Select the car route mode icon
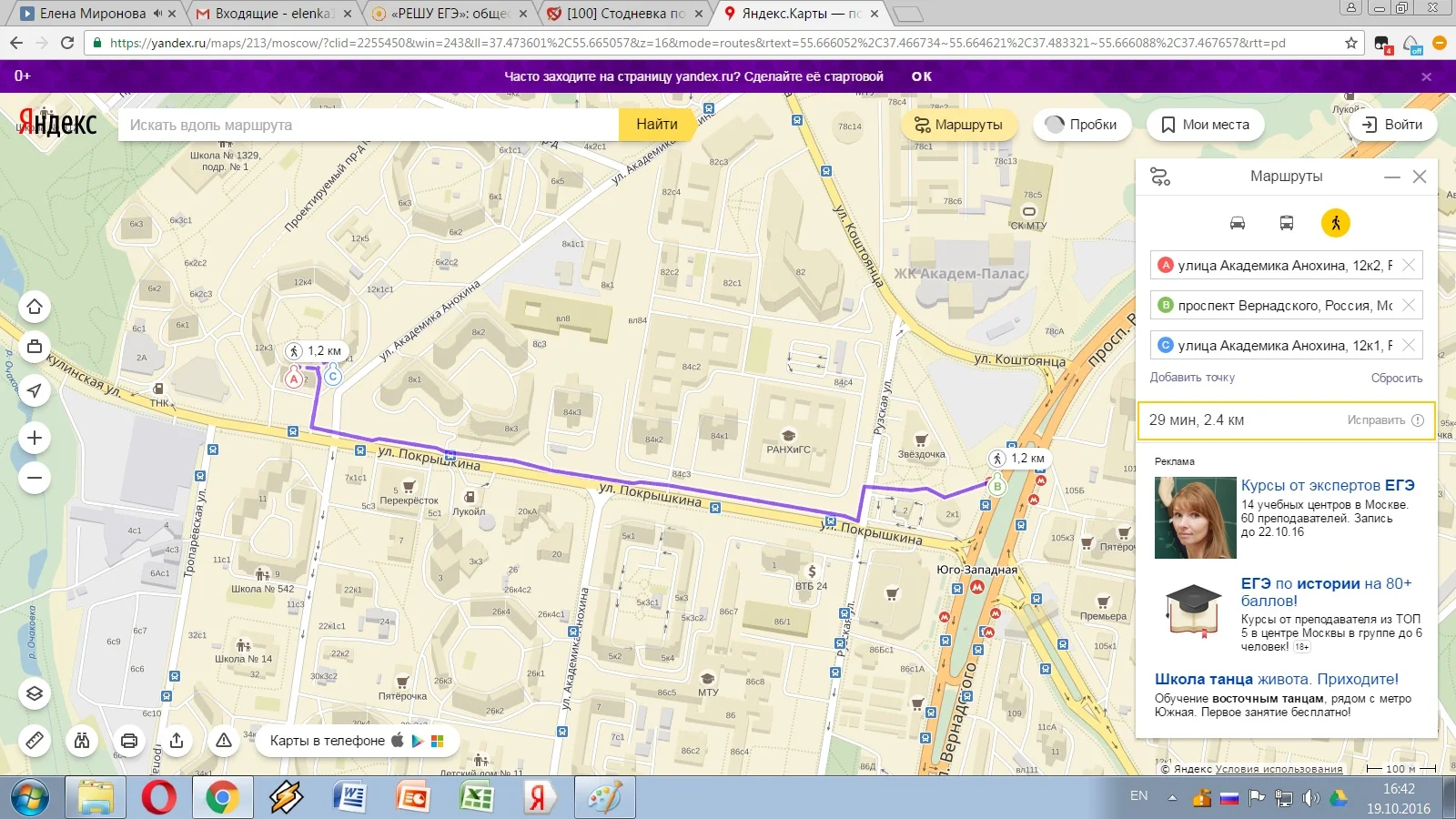The width and height of the screenshot is (1456, 819). point(1238,223)
